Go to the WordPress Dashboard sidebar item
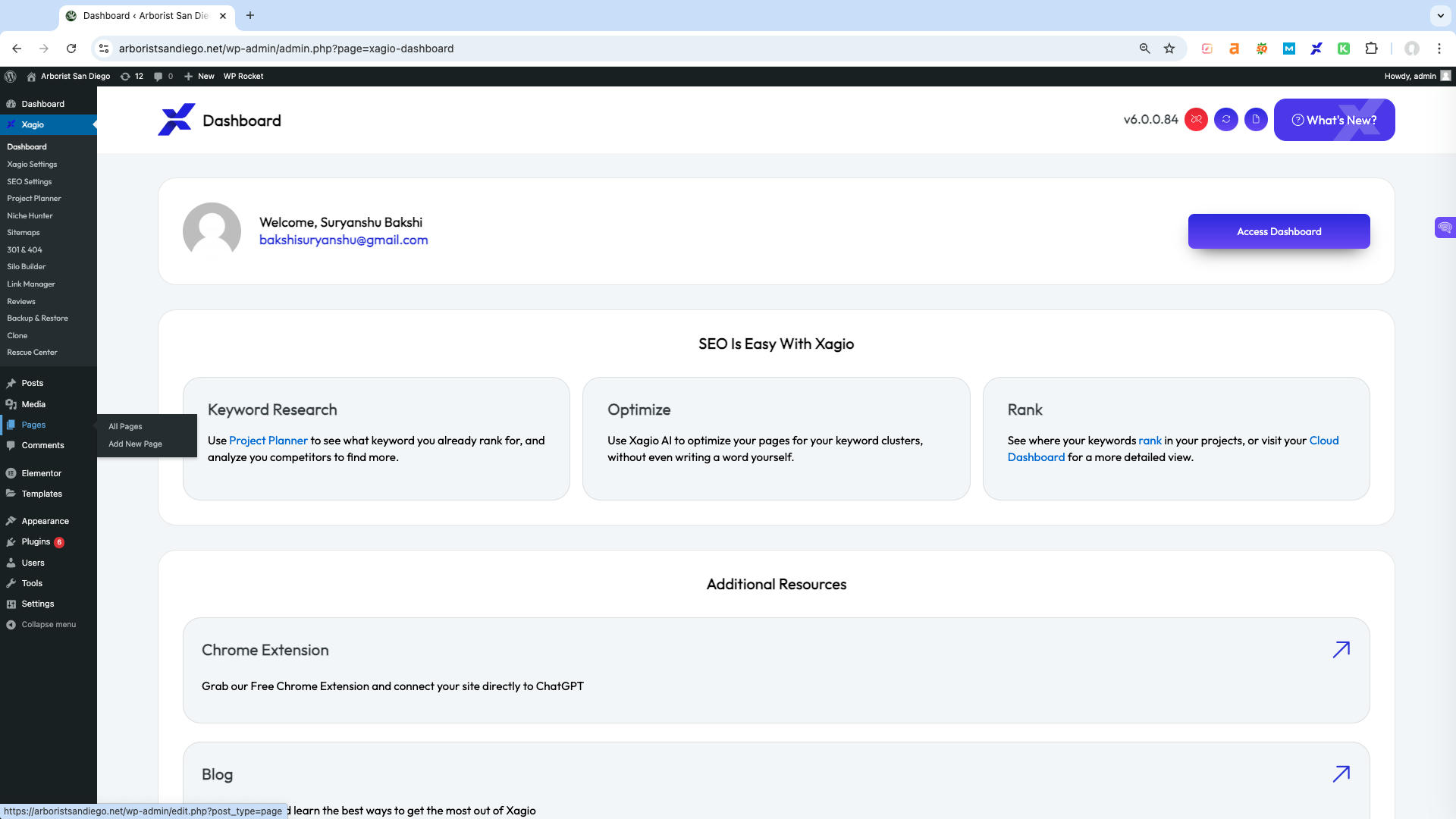The height and width of the screenshot is (819, 1456). [x=49, y=104]
